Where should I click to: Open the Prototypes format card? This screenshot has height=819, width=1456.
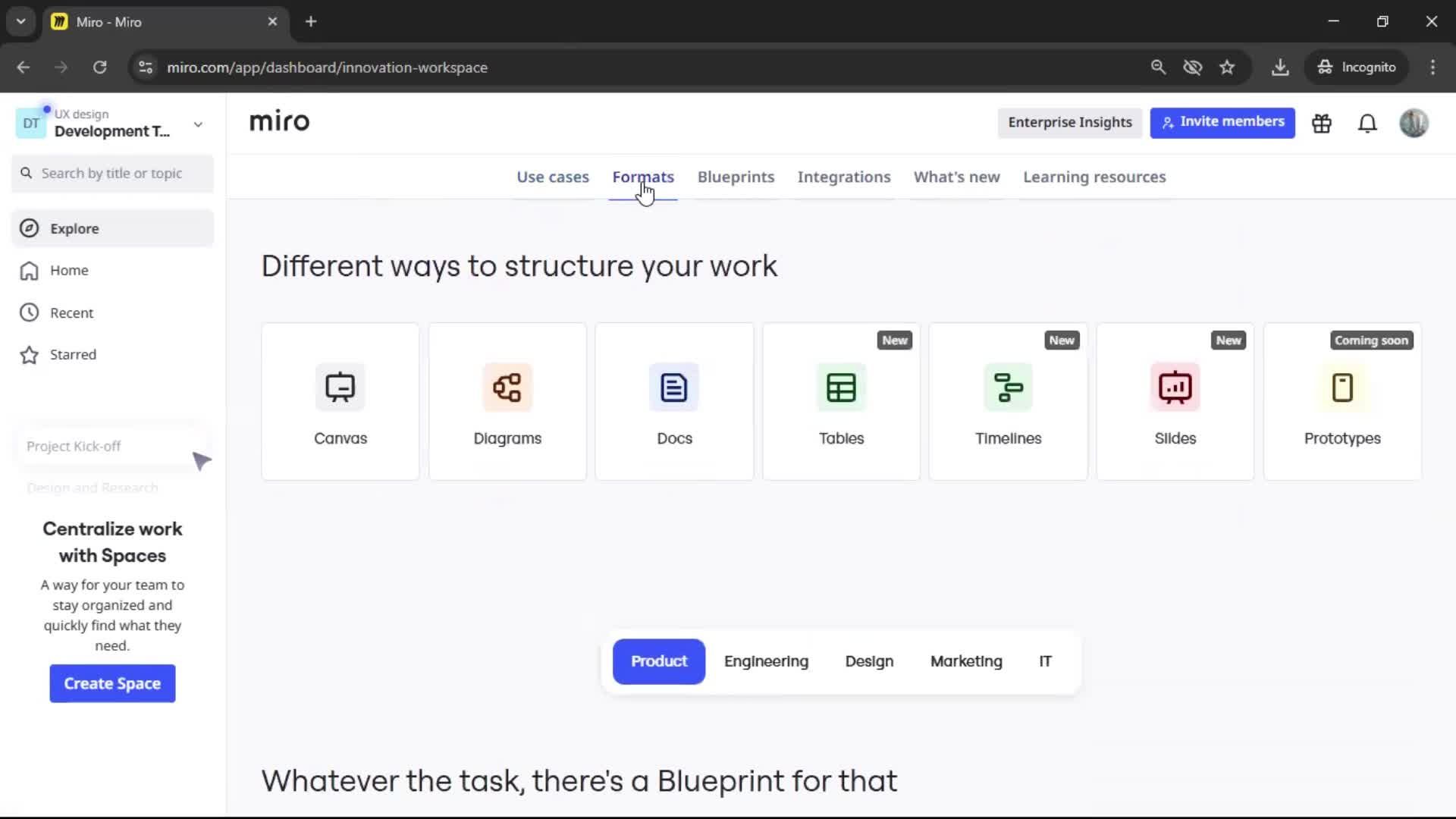point(1342,402)
